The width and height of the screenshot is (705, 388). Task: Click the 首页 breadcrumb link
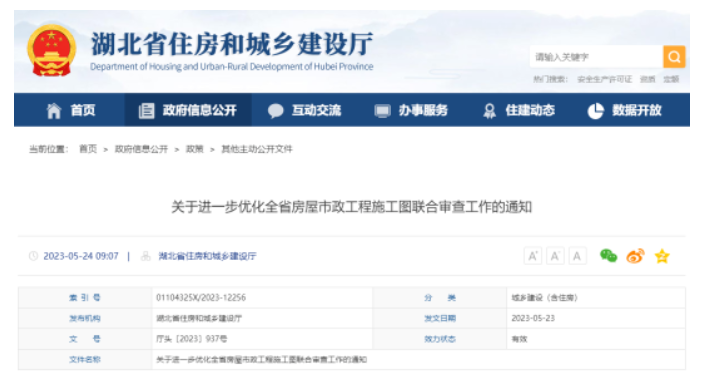click(88, 149)
